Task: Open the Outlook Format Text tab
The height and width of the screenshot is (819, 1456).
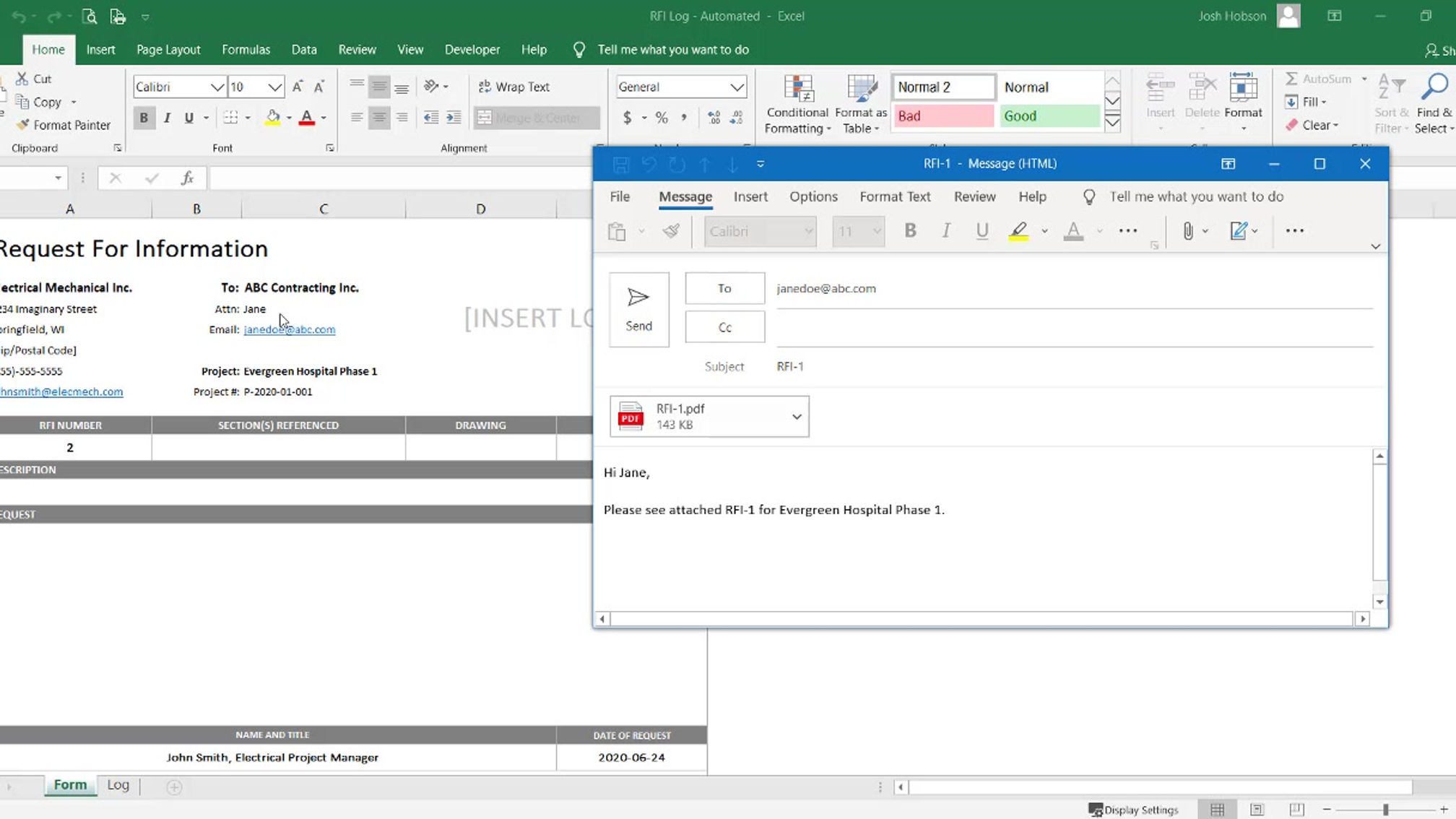Action: (895, 196)
